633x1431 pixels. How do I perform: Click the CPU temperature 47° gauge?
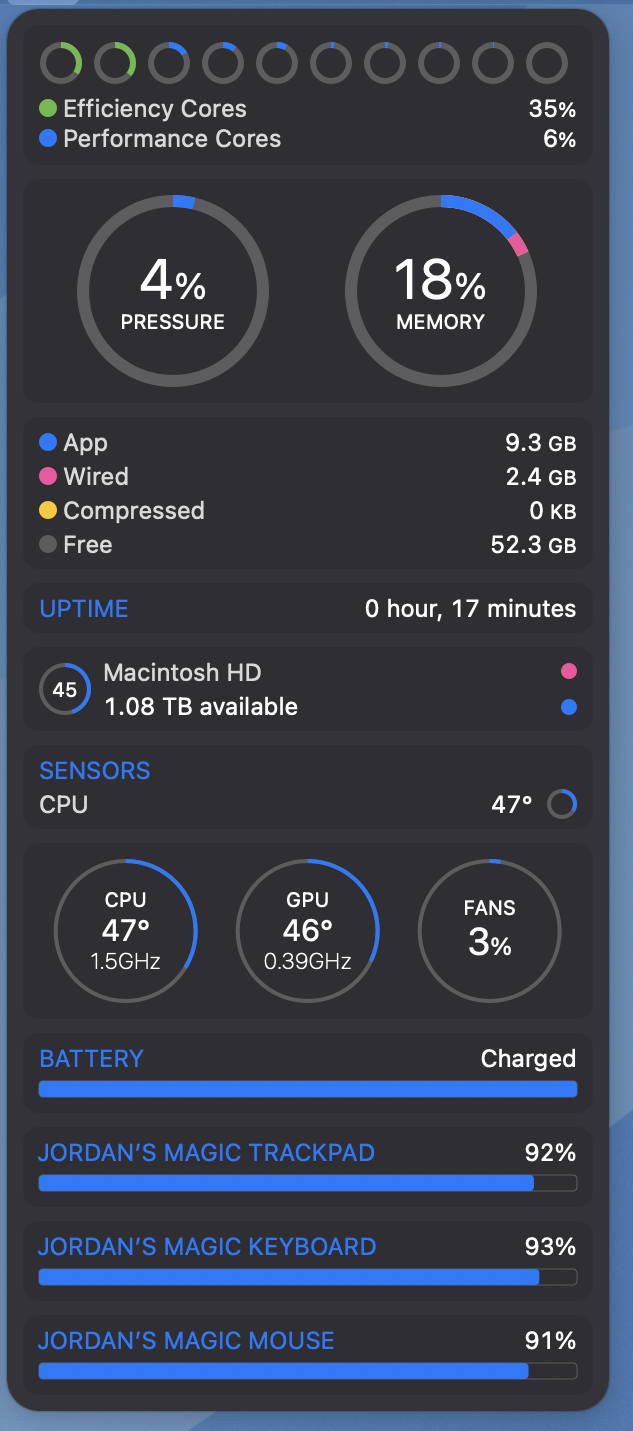[126, 931]
